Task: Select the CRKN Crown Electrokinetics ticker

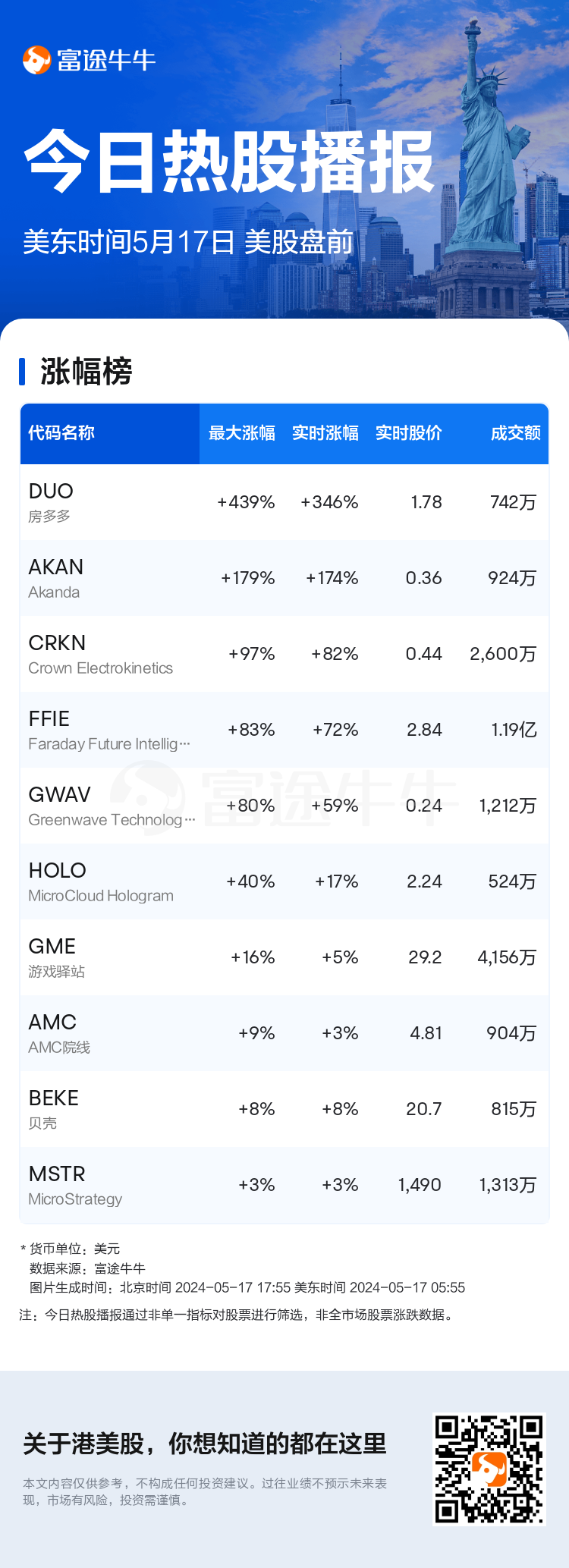Action: tap(57, 643)
